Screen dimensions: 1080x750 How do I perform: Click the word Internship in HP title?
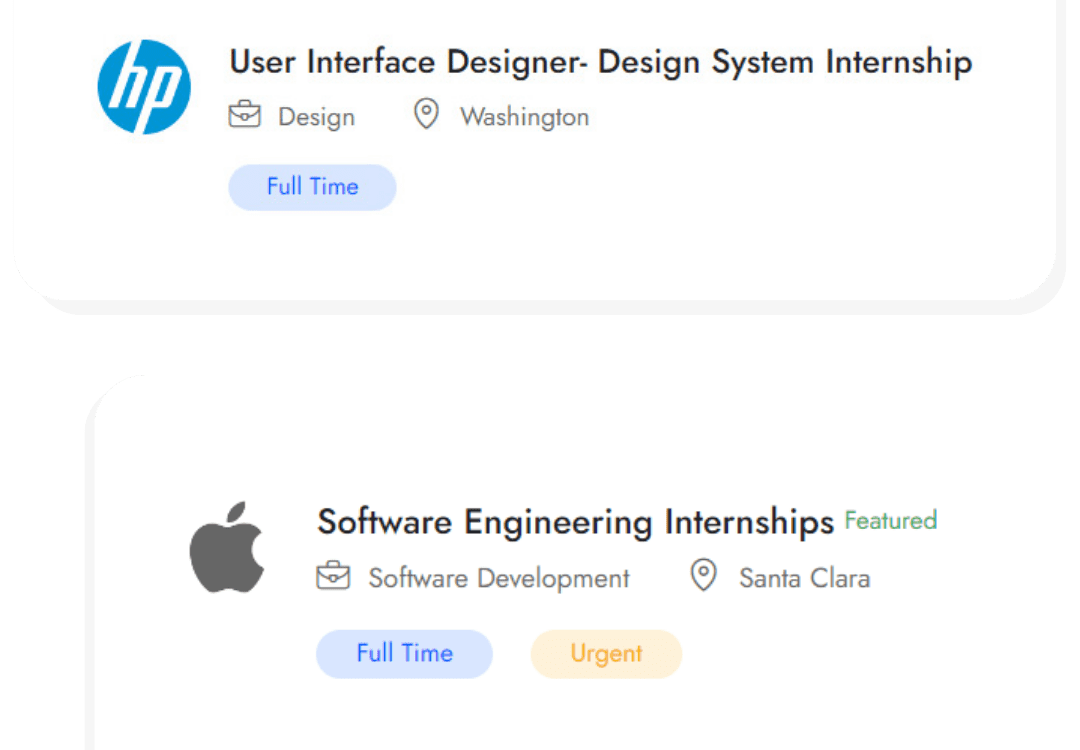[899, 62]
